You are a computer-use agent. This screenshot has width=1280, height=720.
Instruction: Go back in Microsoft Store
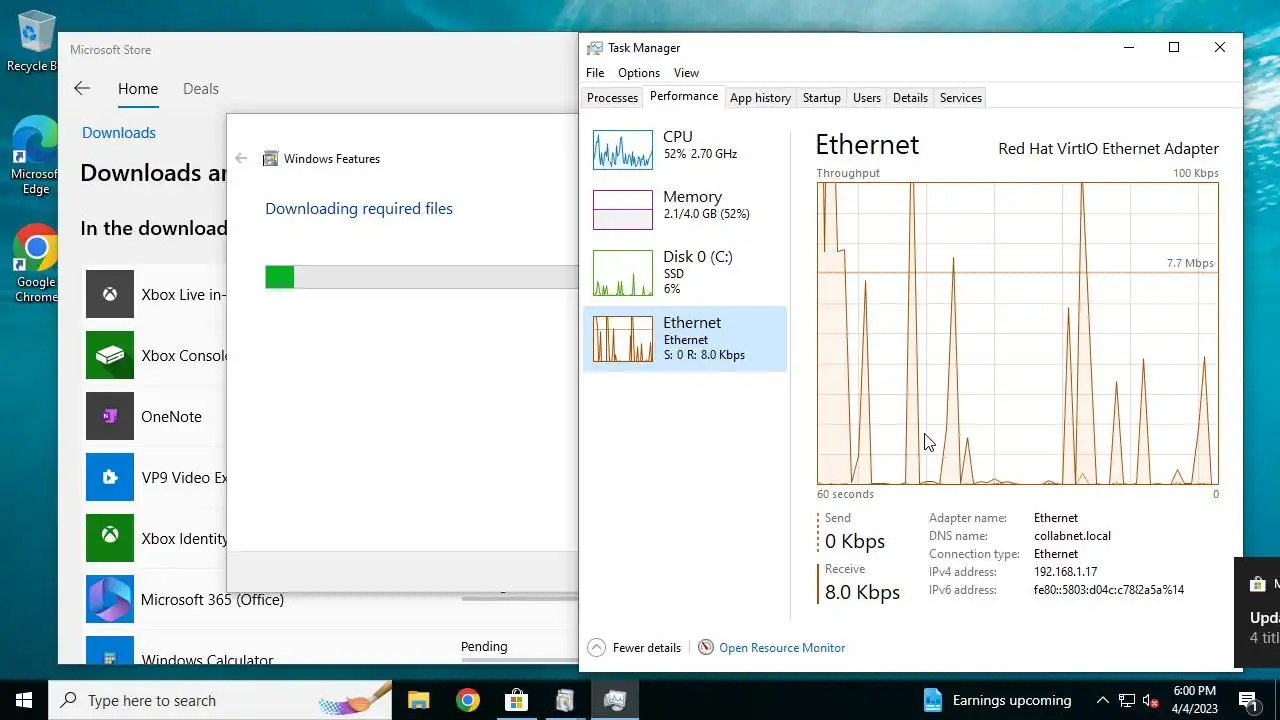pyautogui.click(x=82, y=89)
